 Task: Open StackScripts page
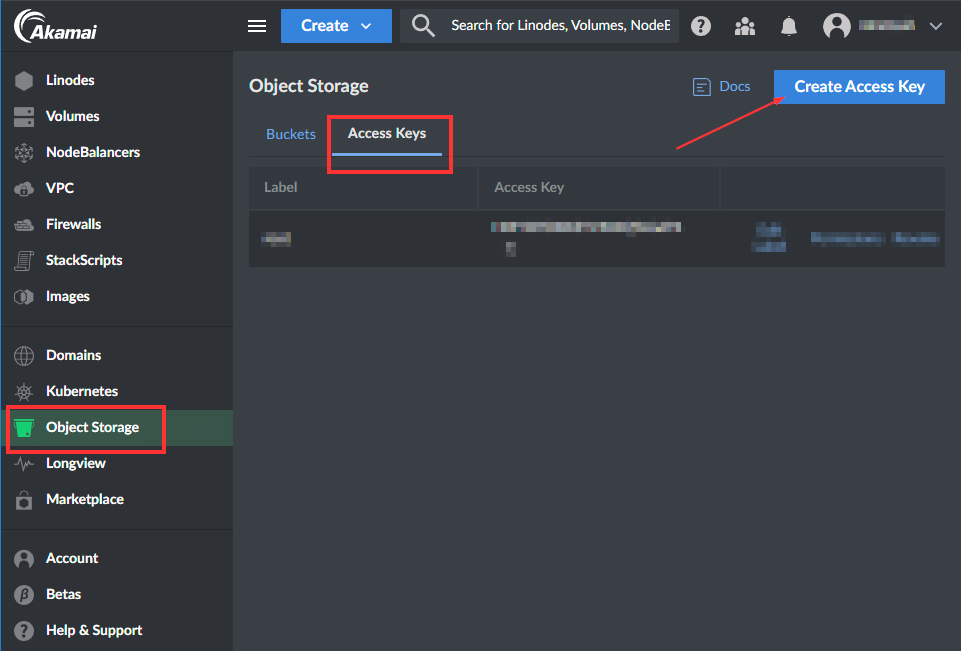point(84,261)
